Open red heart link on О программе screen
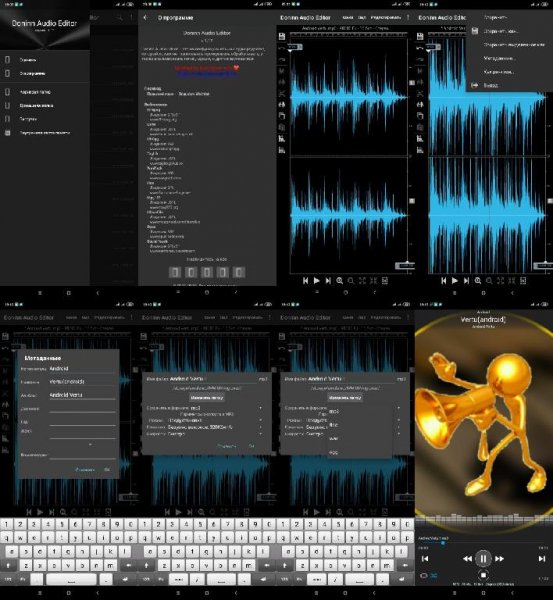This screenshot has width=553, height=600. pyautogui.click(x=207, y=68)
